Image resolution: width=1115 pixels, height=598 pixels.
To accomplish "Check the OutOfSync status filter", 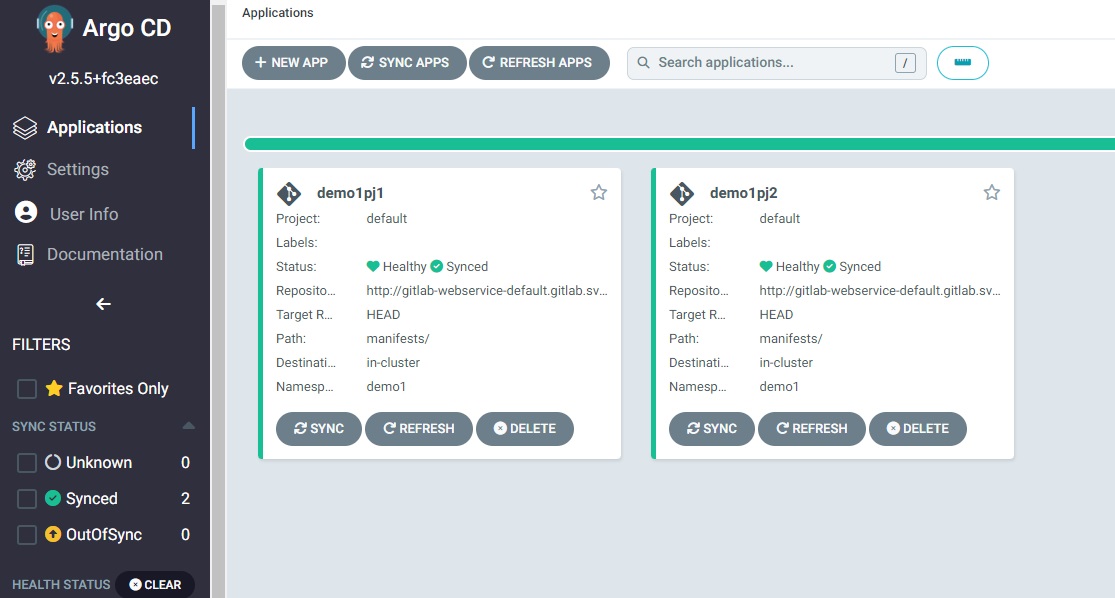I will [27, 535].
